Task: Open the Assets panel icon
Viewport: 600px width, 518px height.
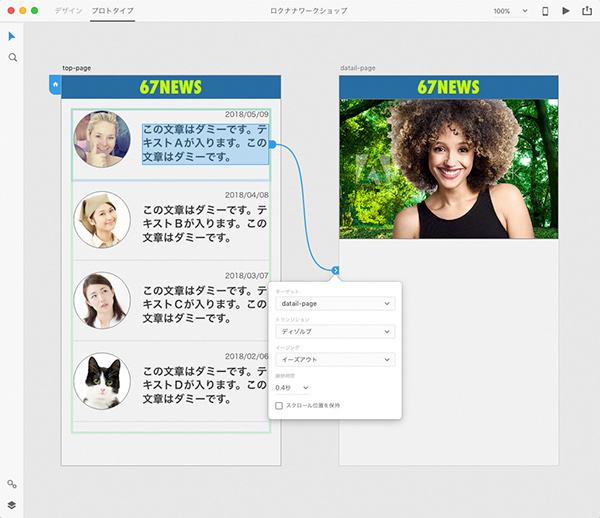Action: pos(12,484)
